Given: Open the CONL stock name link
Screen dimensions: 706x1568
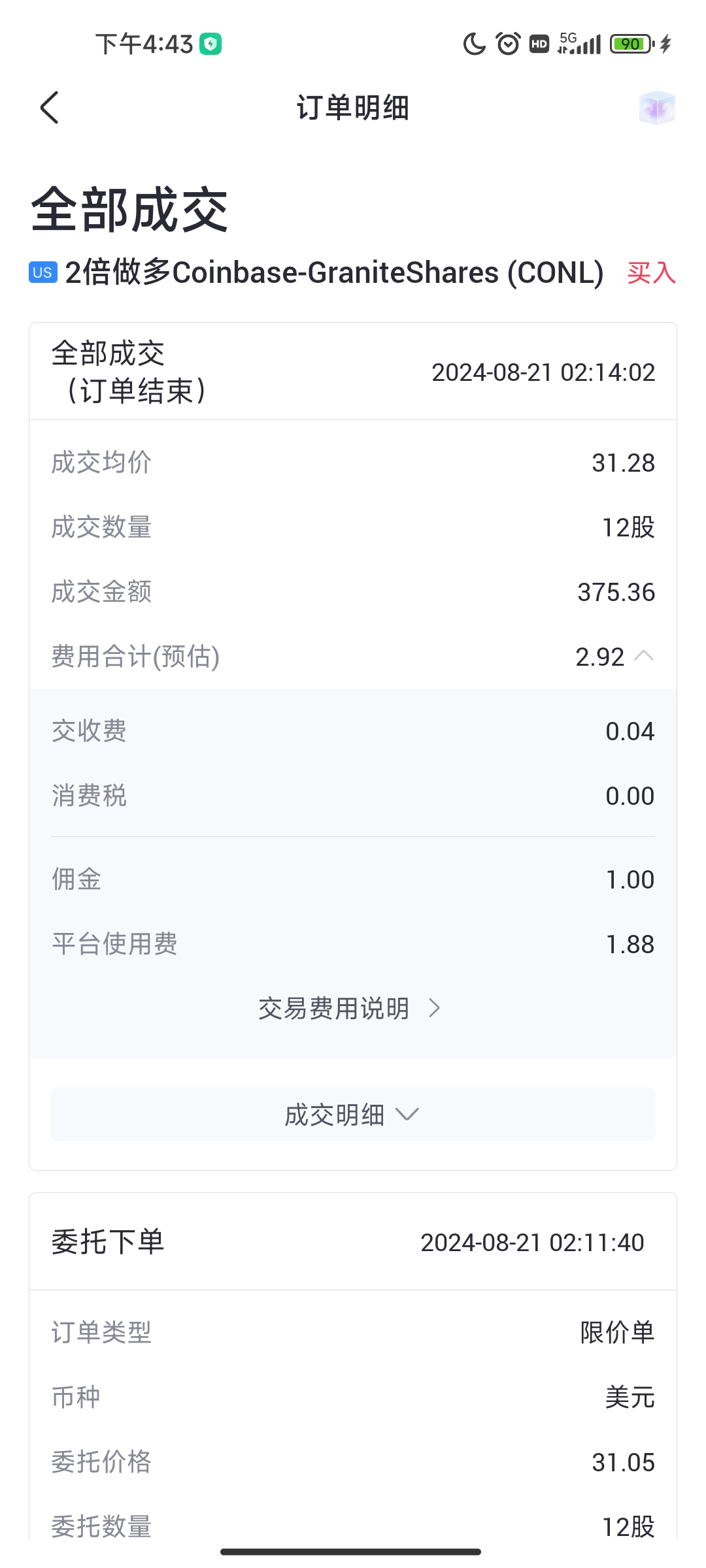Looking at the screenshot, I should [x=334, y=273].
